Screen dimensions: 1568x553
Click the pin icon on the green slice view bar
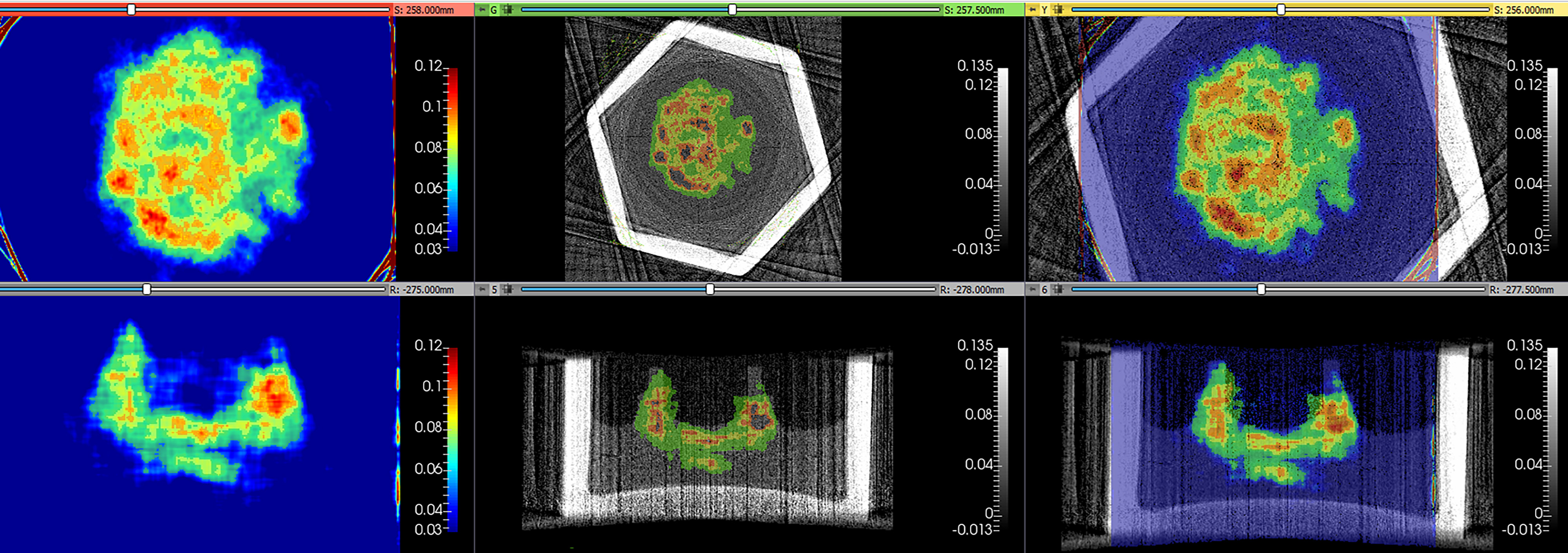pyautogui.click(x=483, y=10)
